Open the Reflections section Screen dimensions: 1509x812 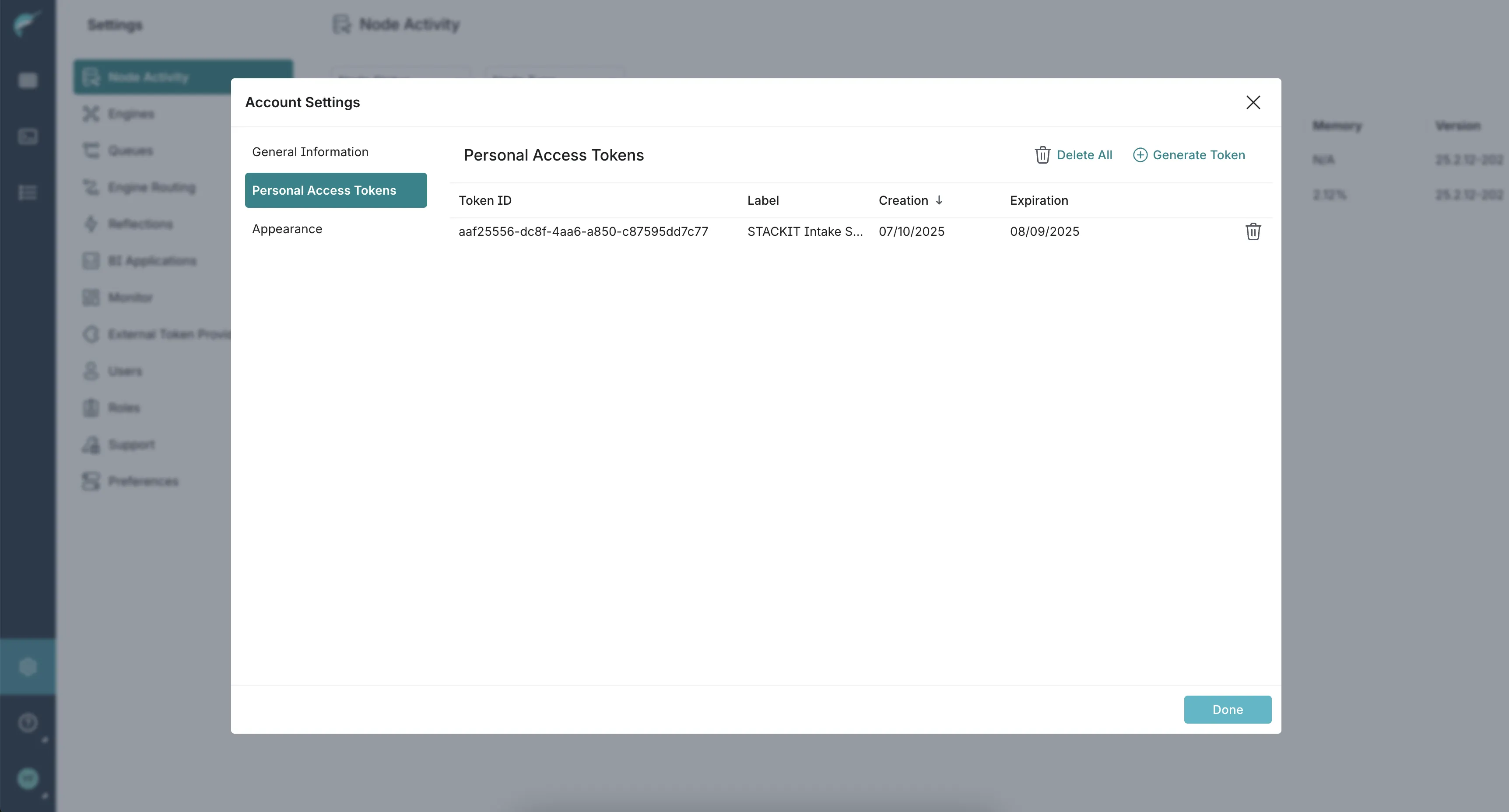(140, 224)
